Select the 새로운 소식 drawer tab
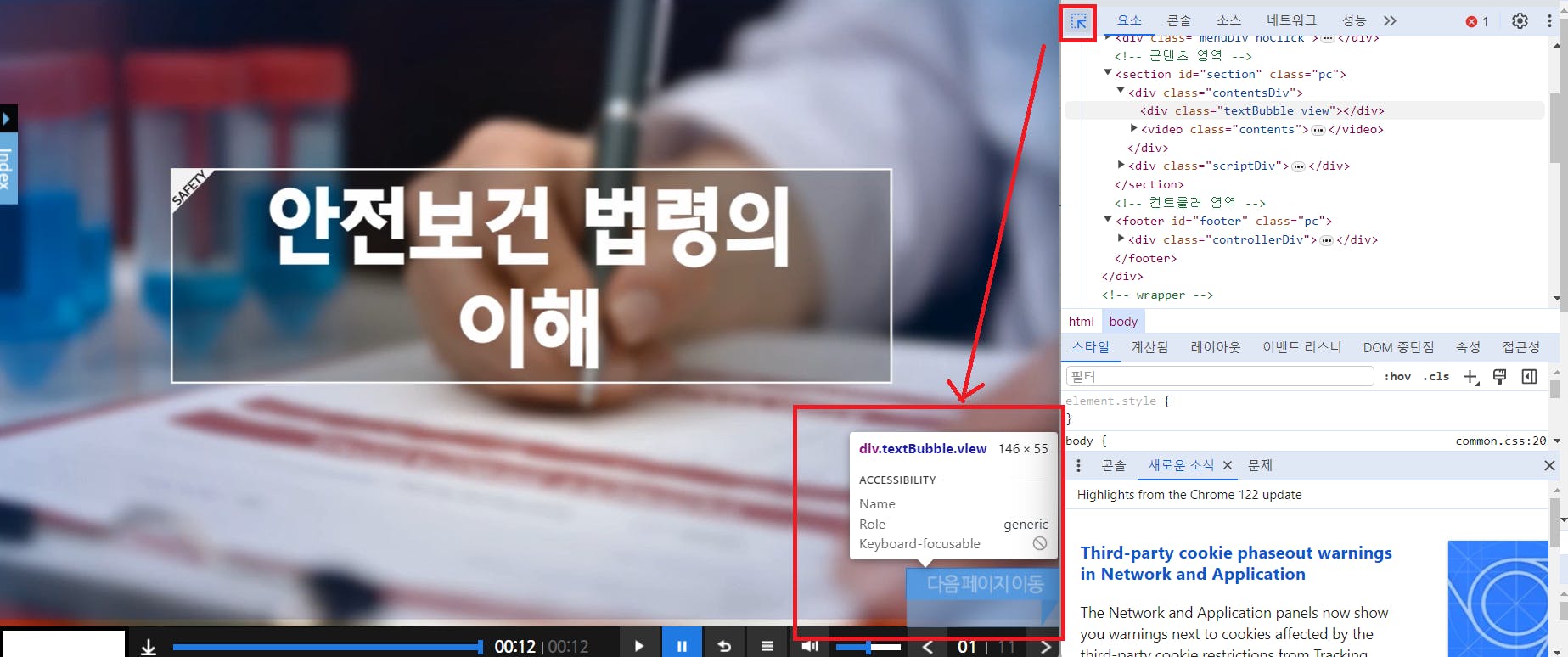The width and height of the screenshot is (1568, 657). (1181, 465)
